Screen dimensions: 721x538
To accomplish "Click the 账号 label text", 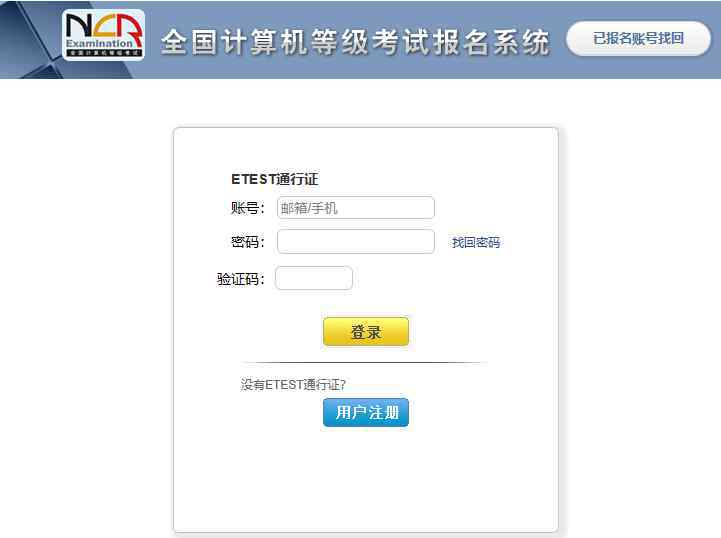I will click(x=247, y=208).
